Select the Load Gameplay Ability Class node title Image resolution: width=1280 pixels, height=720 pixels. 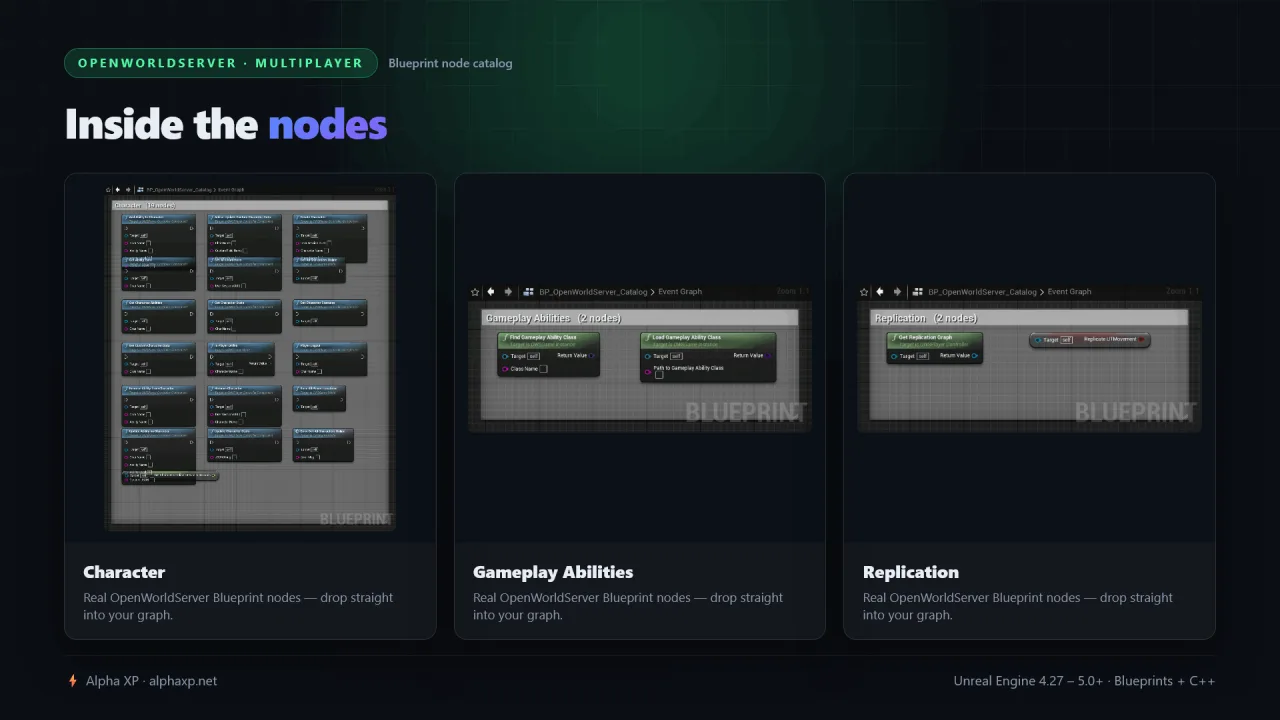point(687,337)
